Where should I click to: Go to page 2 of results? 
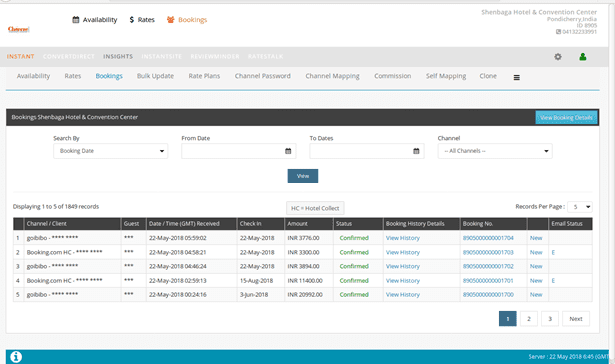pyautogui.click(x=529, y=319)
